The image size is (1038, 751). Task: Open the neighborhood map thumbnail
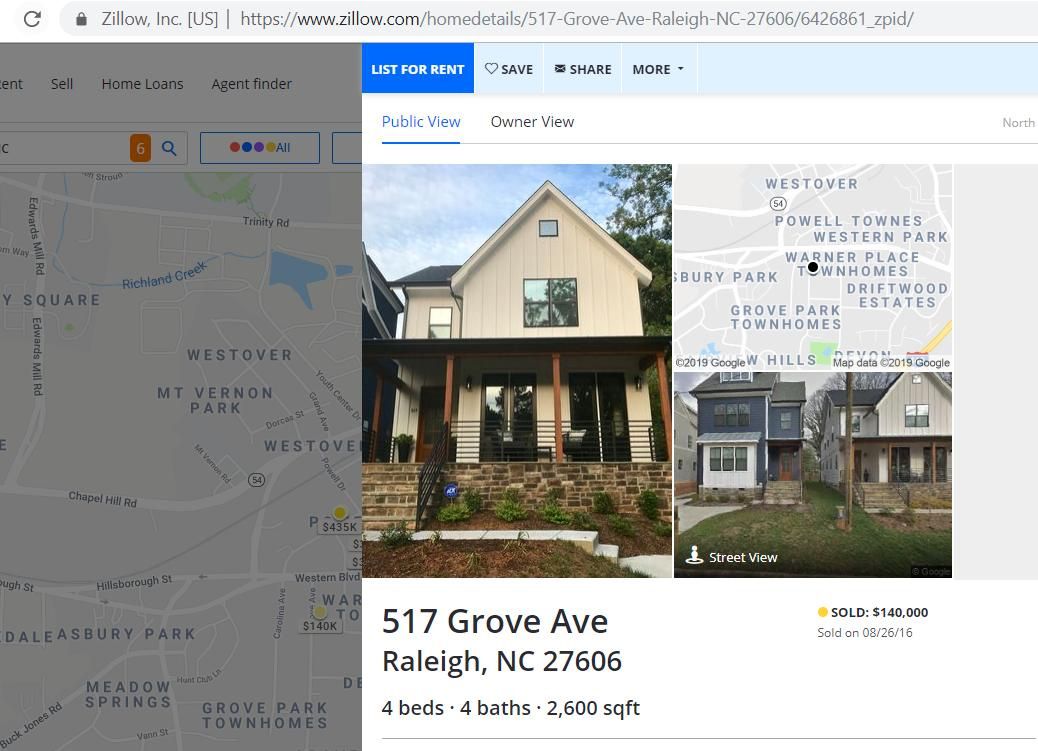813,267
